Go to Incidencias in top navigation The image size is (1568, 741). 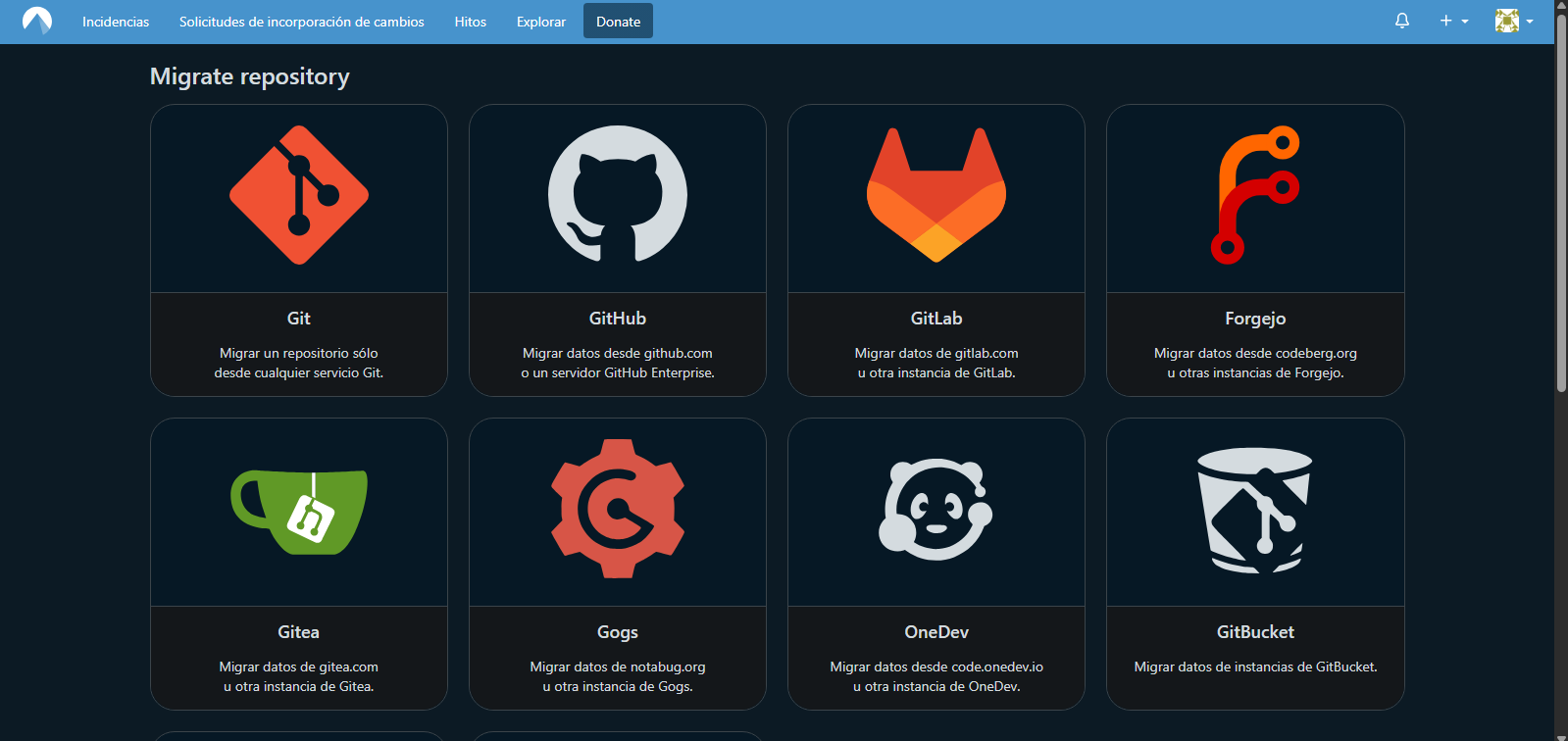(x=116, y=22)
